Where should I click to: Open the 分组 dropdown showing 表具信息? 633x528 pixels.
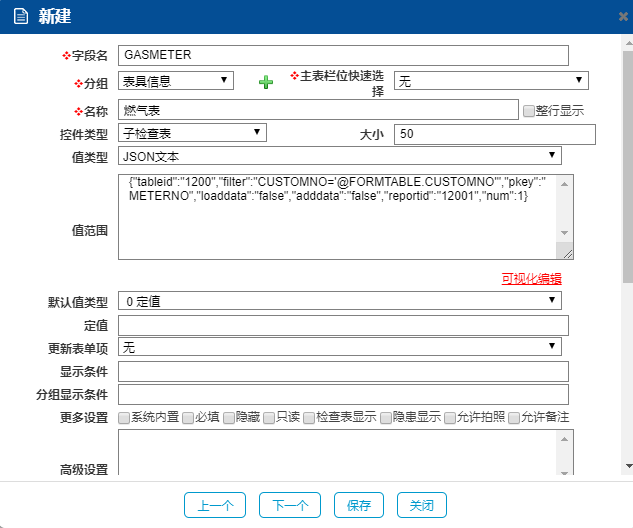pyautogui.click(x=176, y=80)
